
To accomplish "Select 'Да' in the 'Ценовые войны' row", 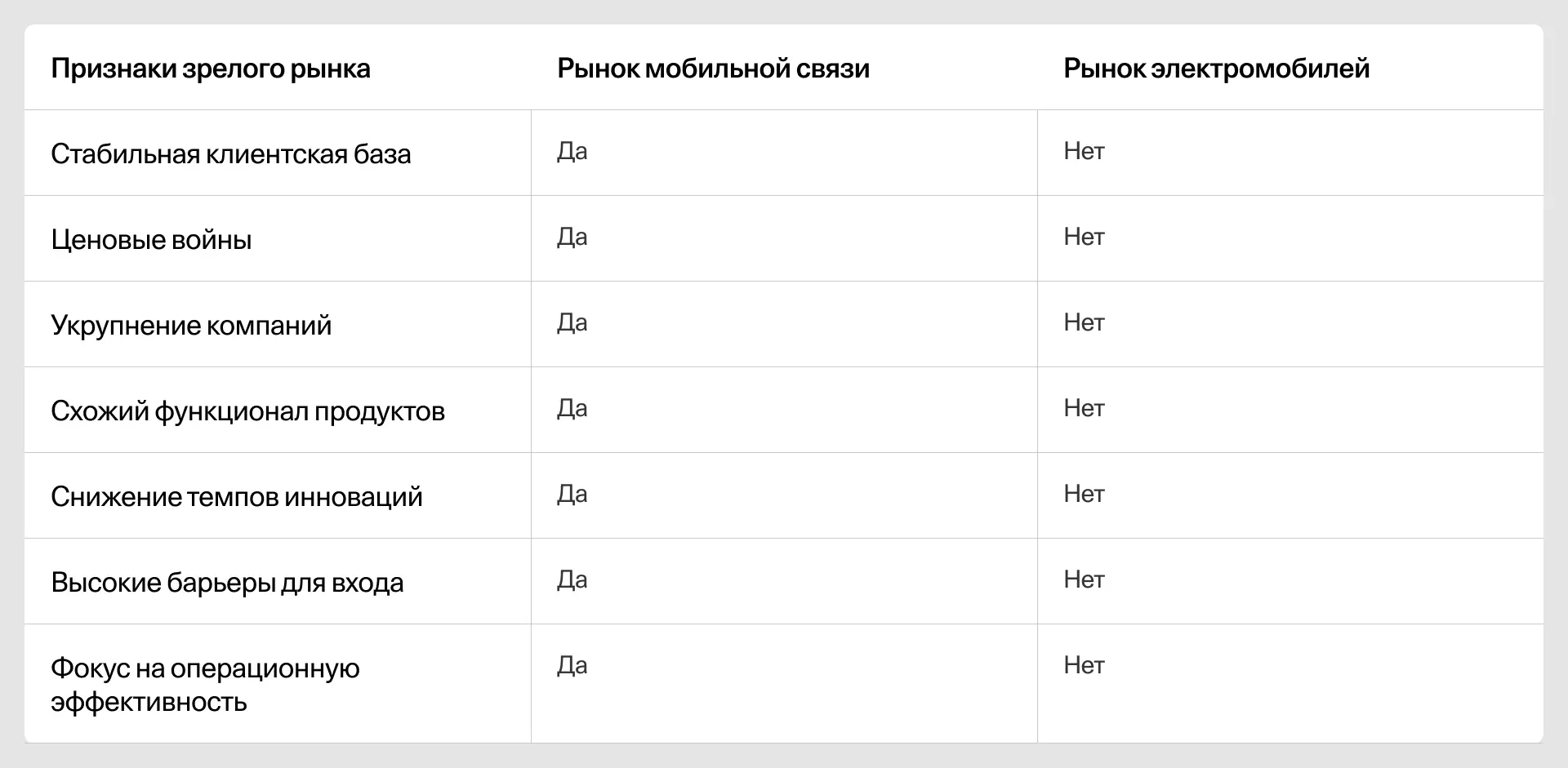I will [x=572, y=238].
